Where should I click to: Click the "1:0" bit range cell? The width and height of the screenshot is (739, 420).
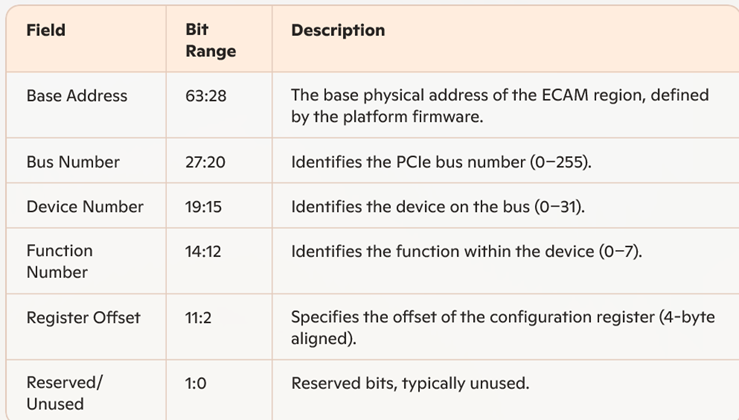click(x=195, y=383)
